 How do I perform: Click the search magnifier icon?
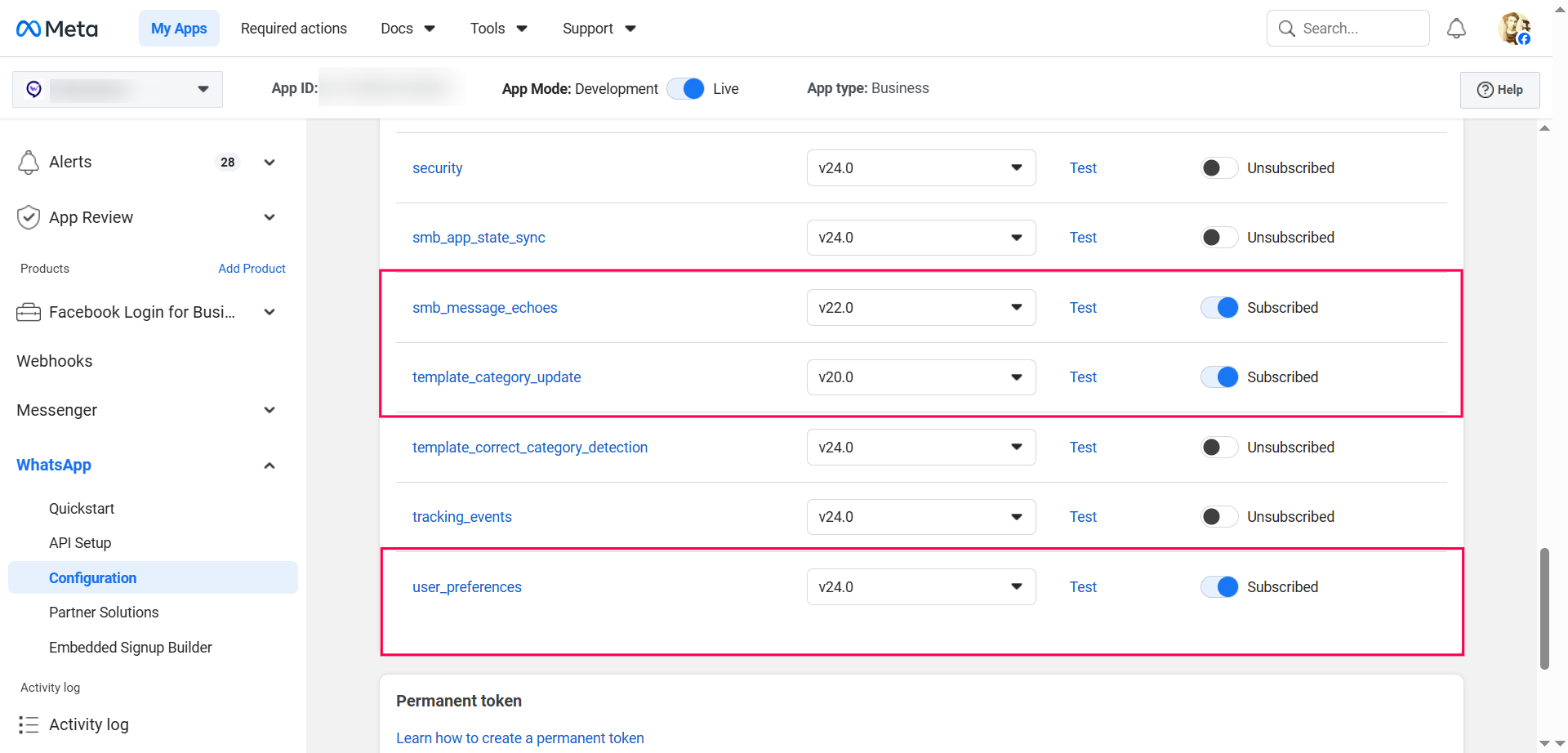tap(1286, 28)
